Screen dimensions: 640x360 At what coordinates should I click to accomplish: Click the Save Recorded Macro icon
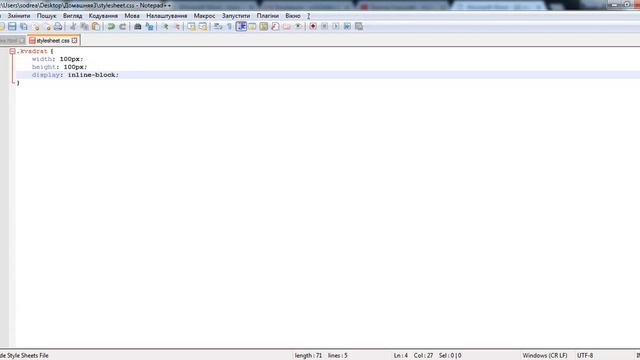[359, 27]
